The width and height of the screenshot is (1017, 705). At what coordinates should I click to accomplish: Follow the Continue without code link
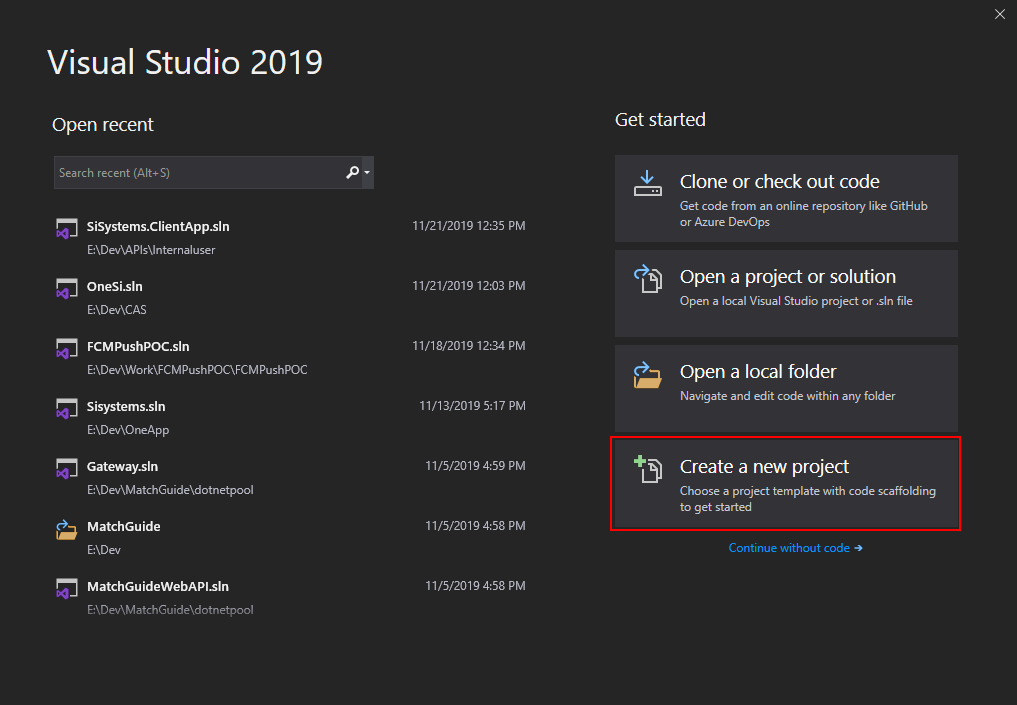(x=795, y=548)
